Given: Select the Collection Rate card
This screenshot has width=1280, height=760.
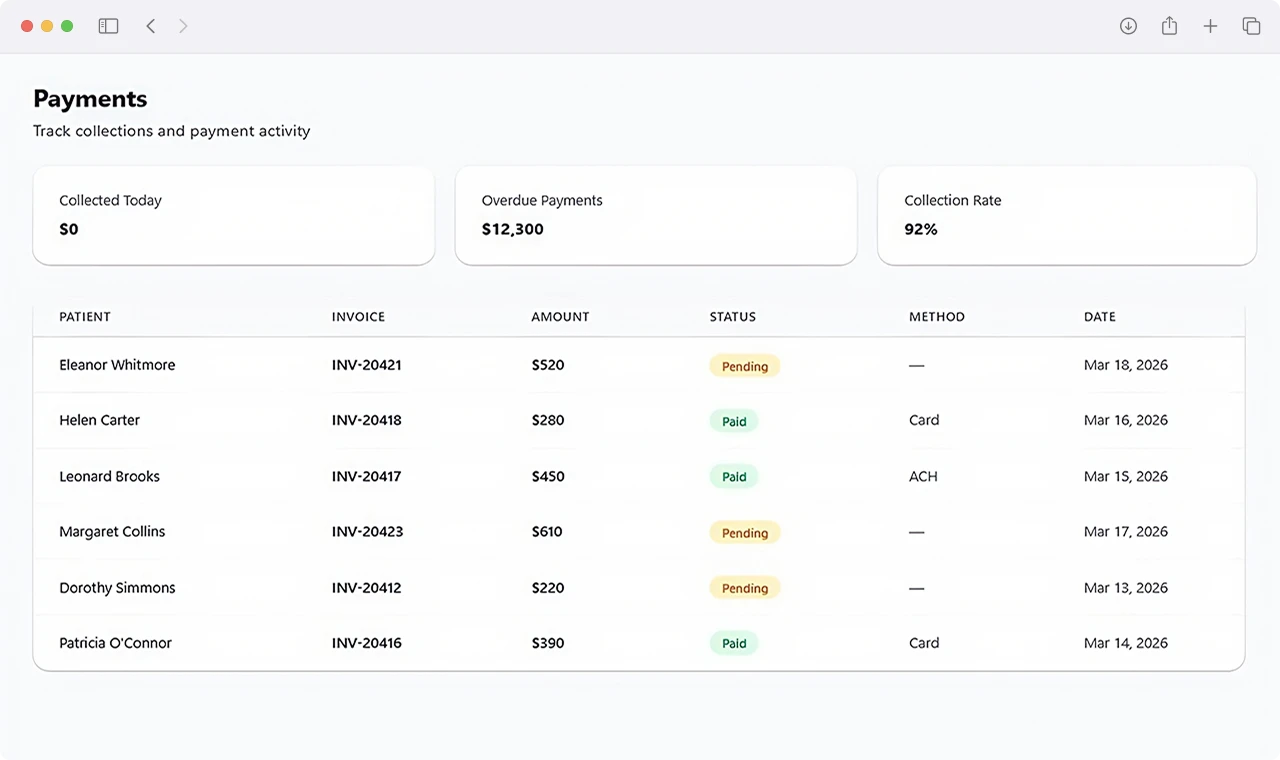Looking at the screenshot, I should coord(1067,215).
